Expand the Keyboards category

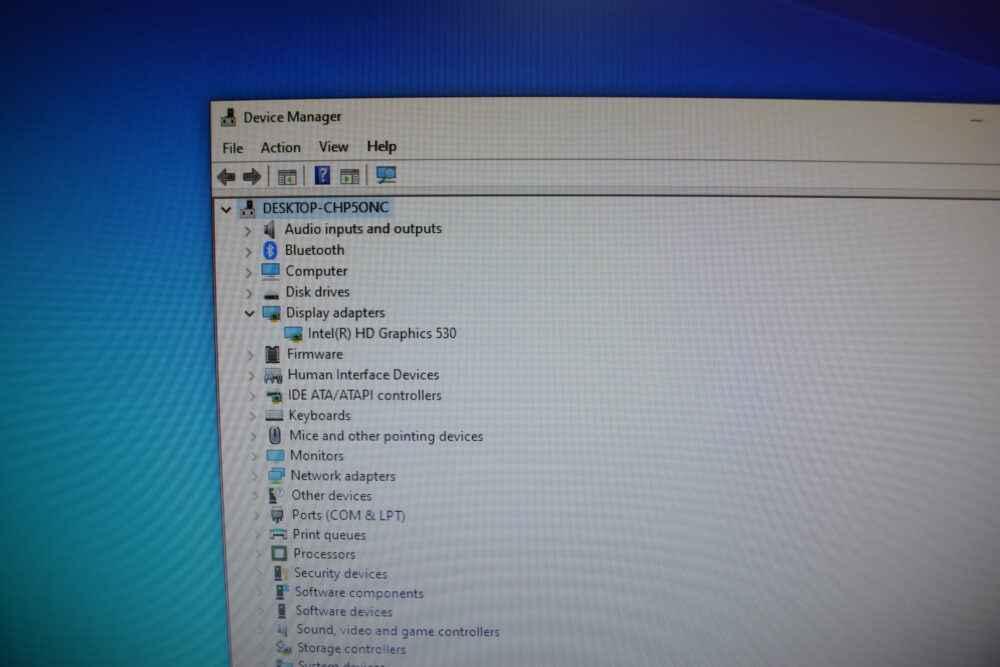253,417
